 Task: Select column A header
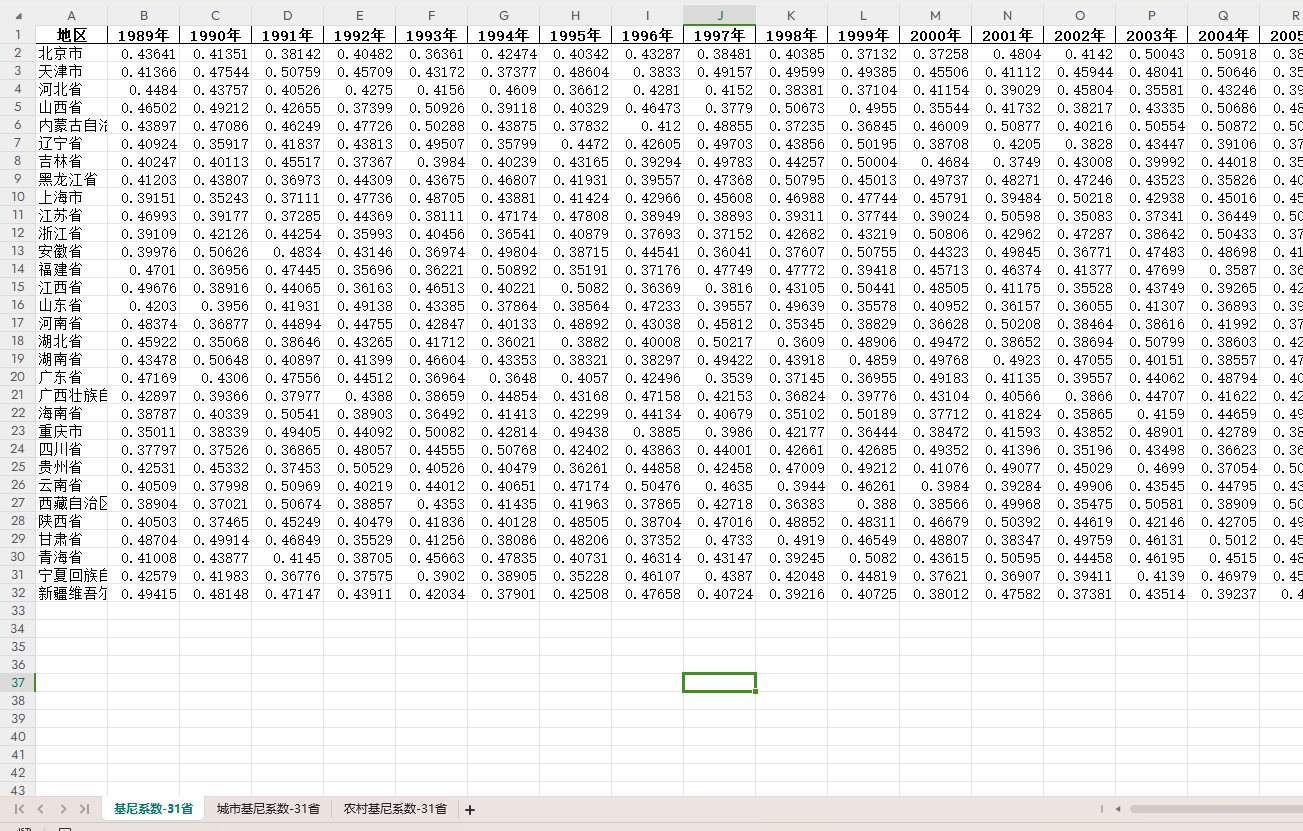point(71,15)
